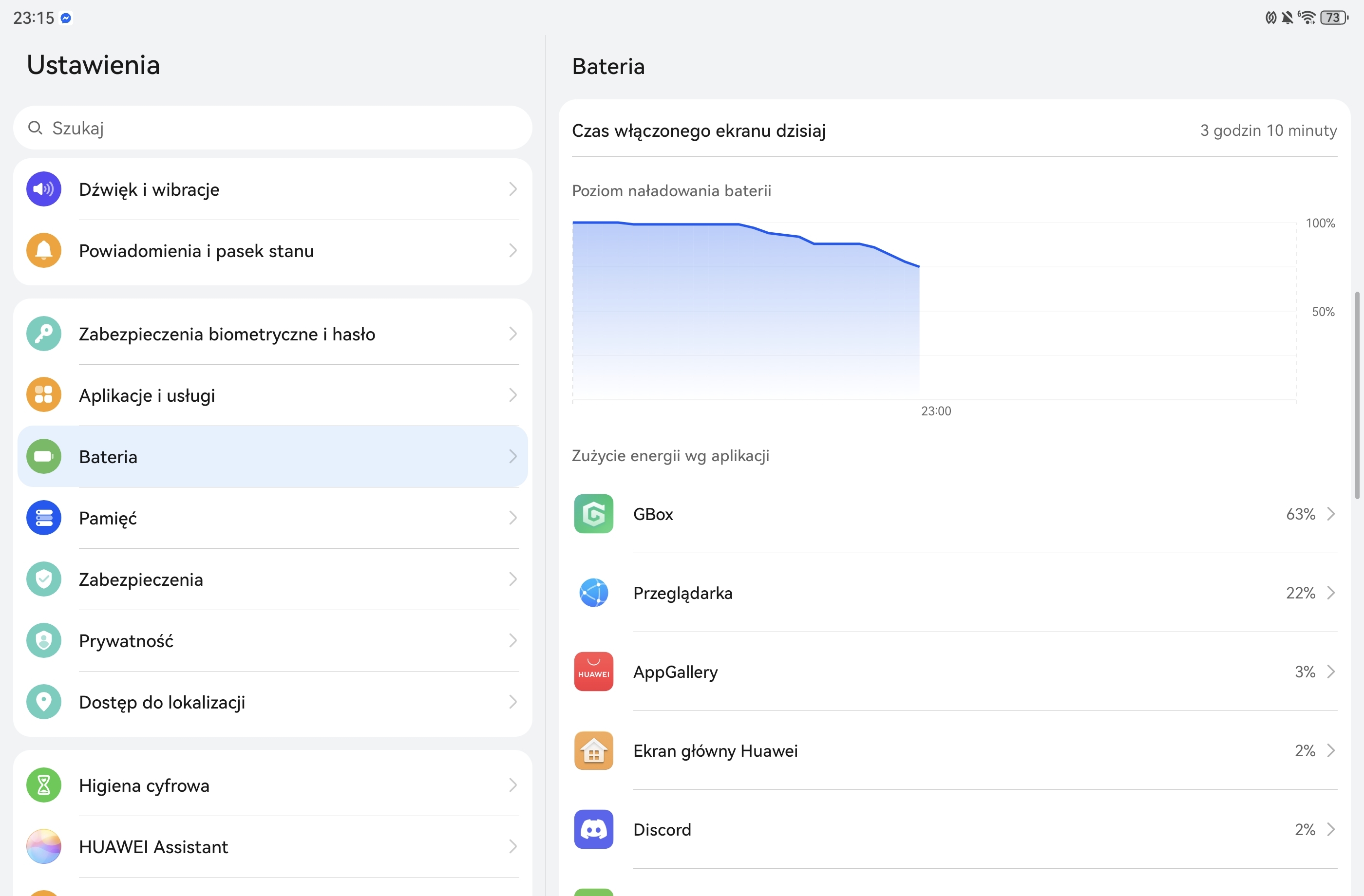Tap the 50% chart axis label
Screen dimensions: 1364x896
point(1323,312)
